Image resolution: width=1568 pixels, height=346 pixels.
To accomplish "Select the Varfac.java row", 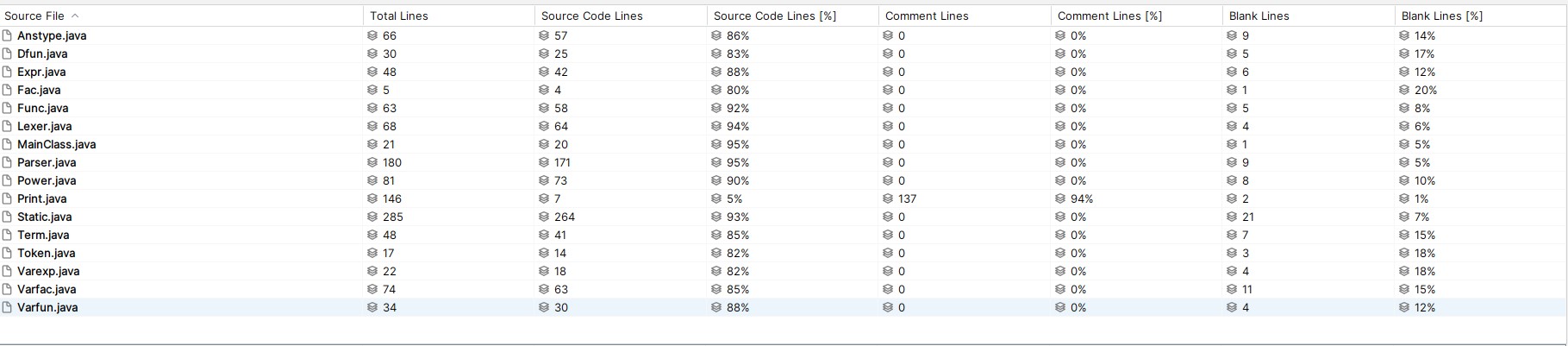I will pos(783,289).
